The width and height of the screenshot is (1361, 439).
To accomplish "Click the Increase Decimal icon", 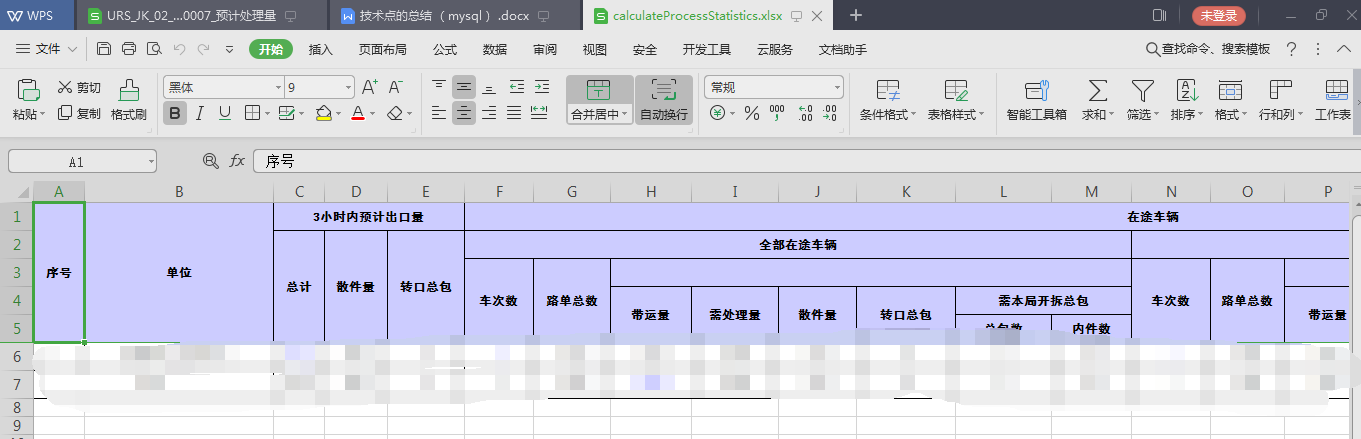I will tap(805, 113).
